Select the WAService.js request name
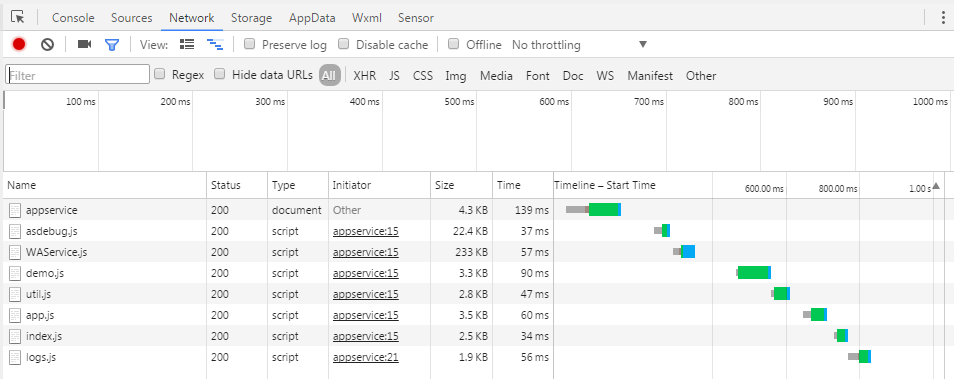This screenshot has width=954, height=379. 57,252
